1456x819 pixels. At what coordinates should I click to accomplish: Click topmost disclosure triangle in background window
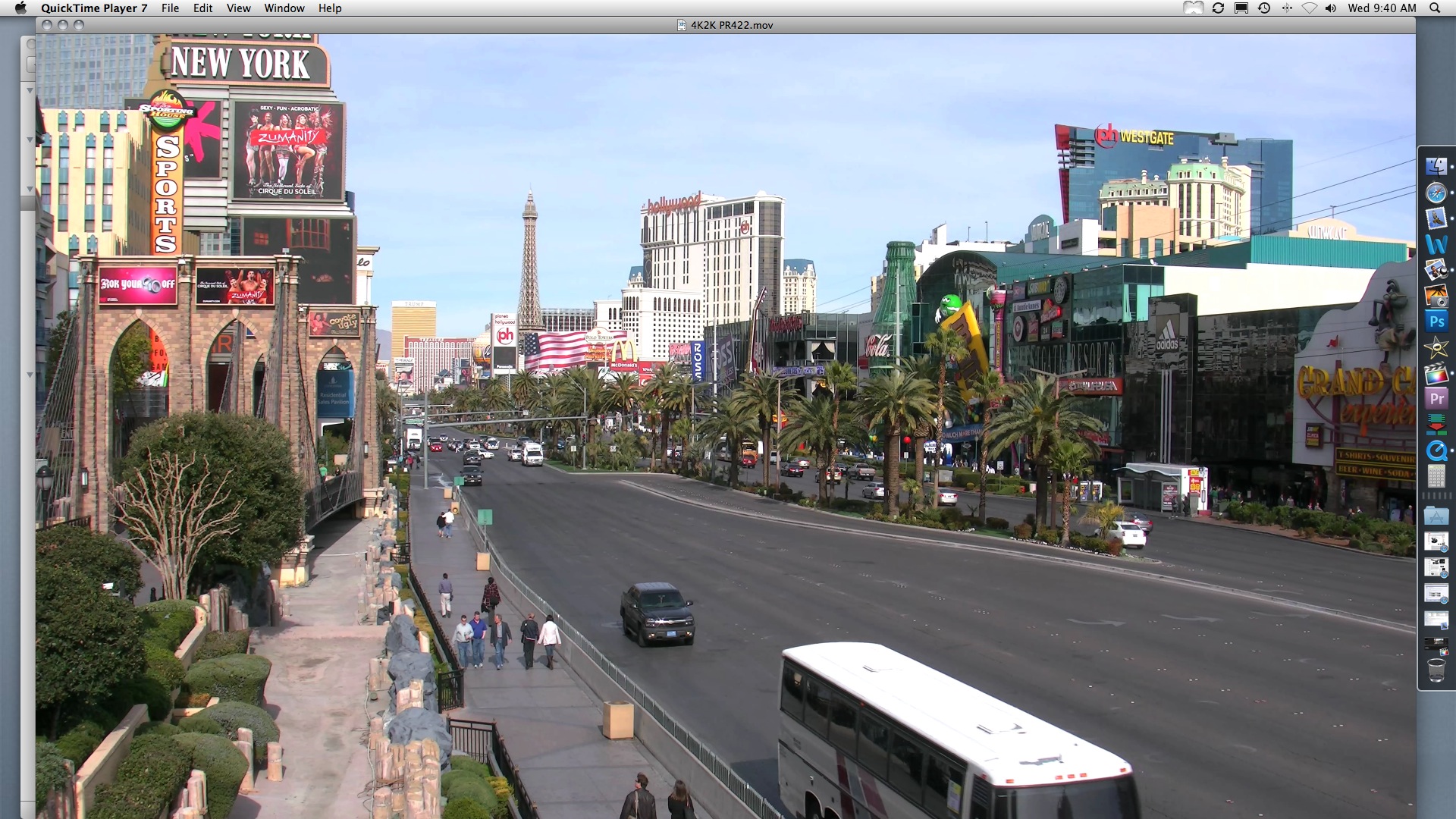coord(30,90)
